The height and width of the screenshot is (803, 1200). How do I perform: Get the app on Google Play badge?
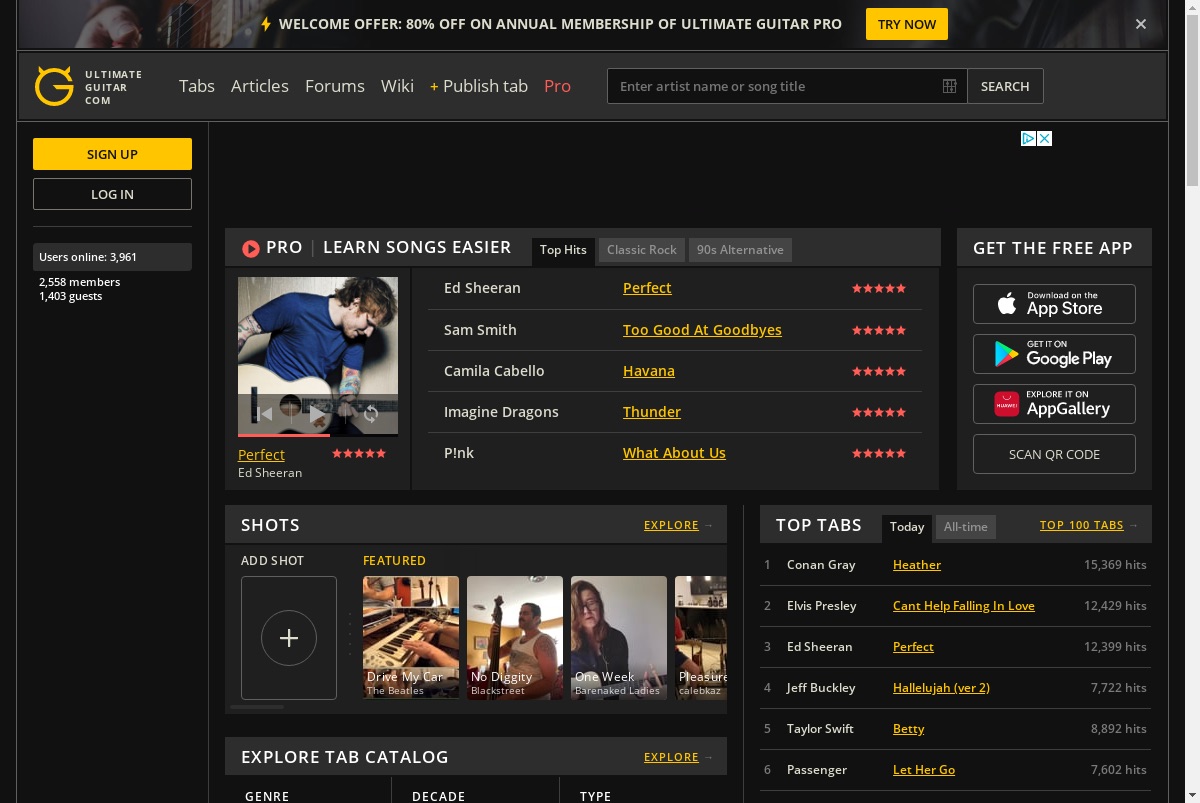[x=1054, y=354]
